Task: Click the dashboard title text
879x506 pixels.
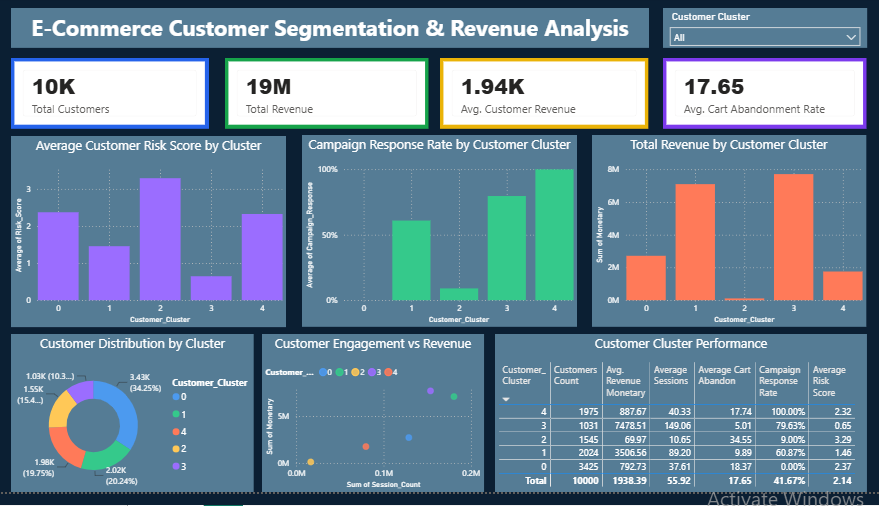Action: click(x=330, y=28)
